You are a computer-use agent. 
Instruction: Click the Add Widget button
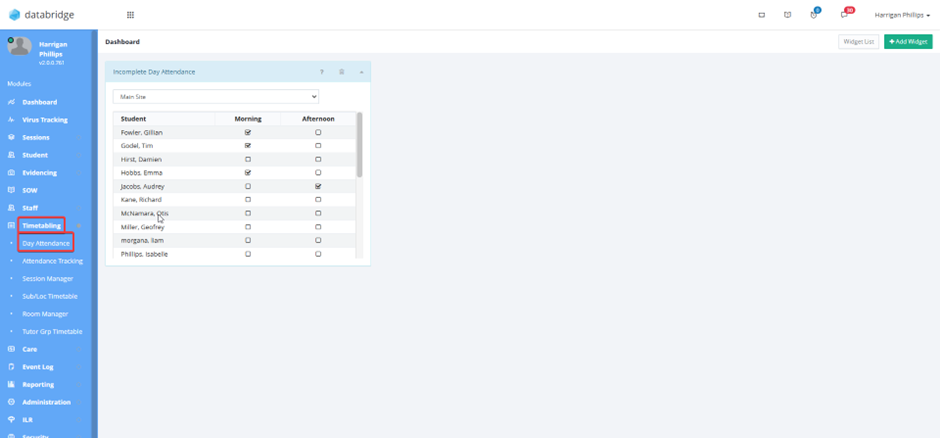(908, 41)
